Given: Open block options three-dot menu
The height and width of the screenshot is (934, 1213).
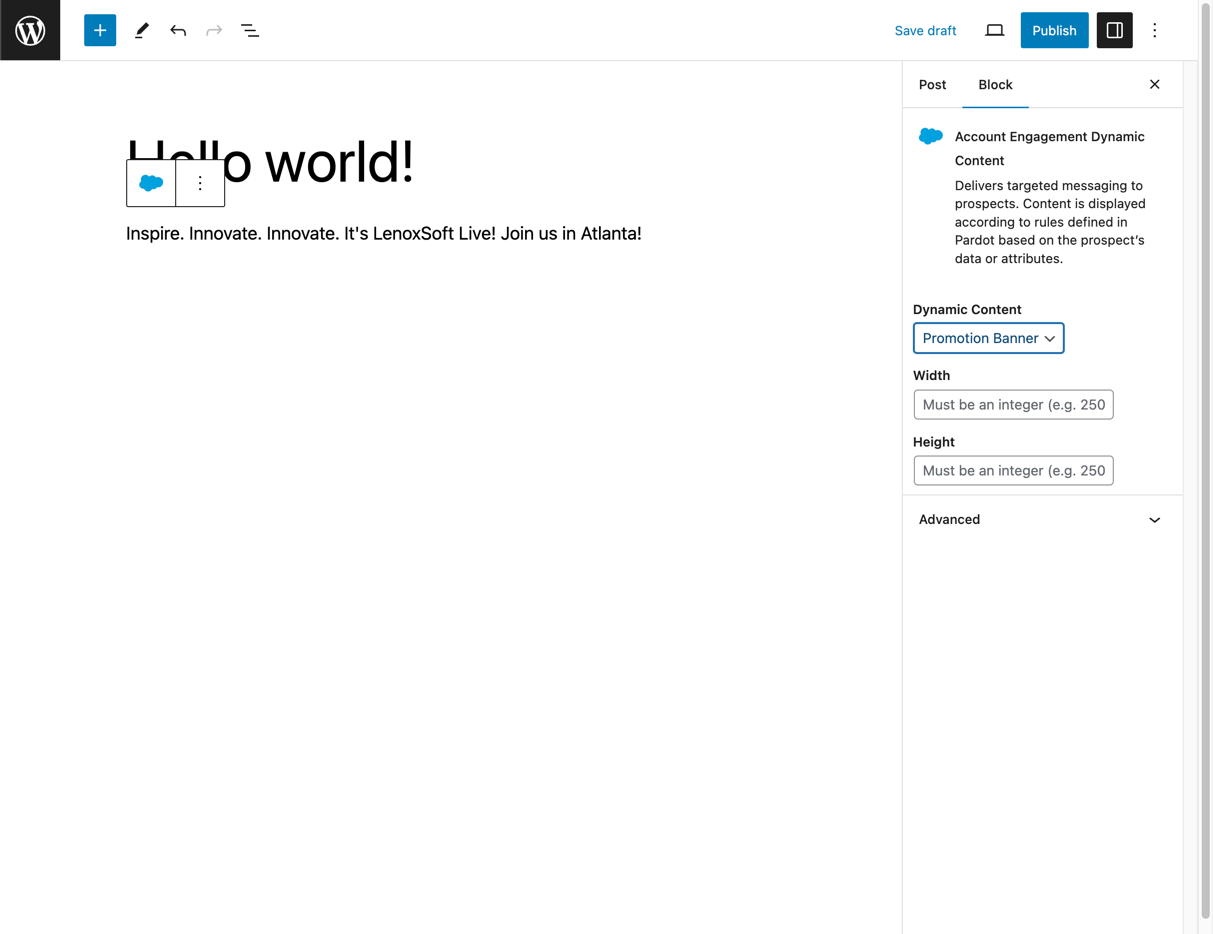Looking at the screenshot, I should tap(200, 183).
